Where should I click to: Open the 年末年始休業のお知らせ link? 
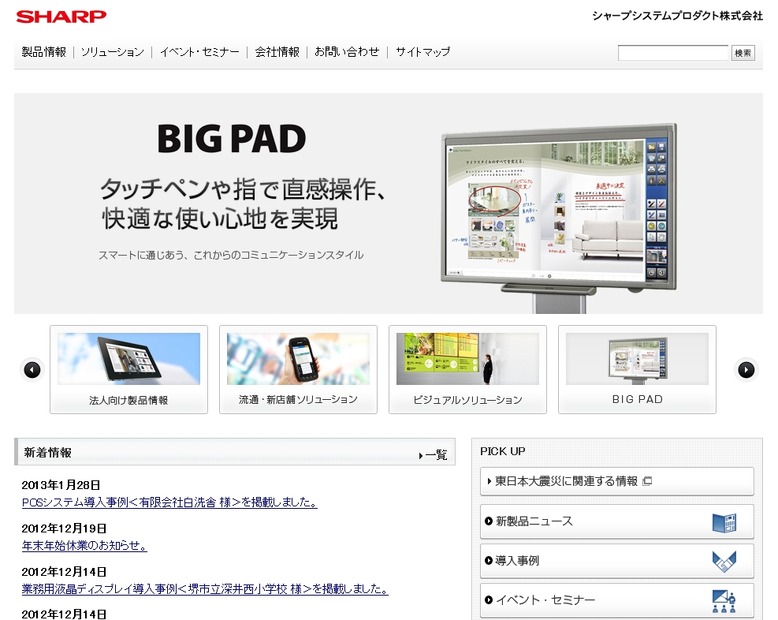tap(84, 546)
